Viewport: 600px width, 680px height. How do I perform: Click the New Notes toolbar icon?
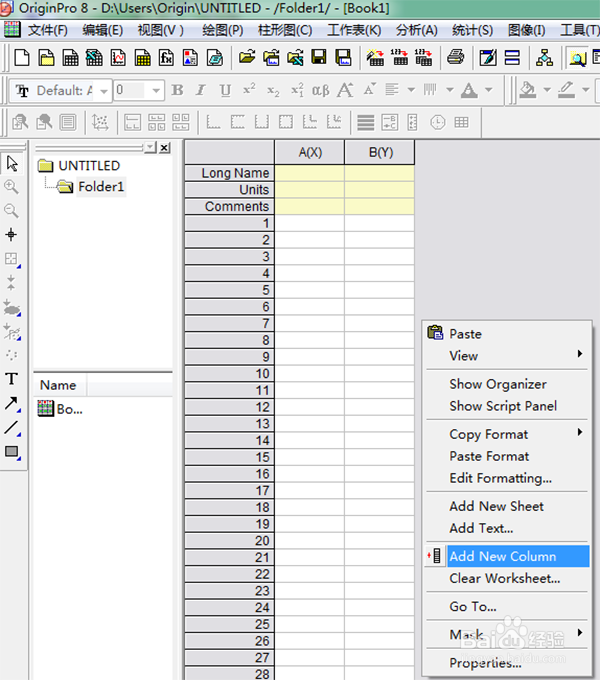click(215, 57)
